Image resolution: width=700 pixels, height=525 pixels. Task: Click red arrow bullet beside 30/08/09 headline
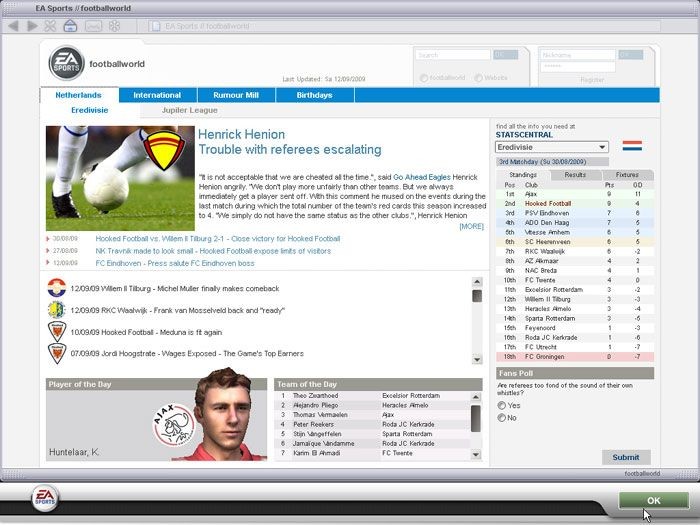[48, 239]
